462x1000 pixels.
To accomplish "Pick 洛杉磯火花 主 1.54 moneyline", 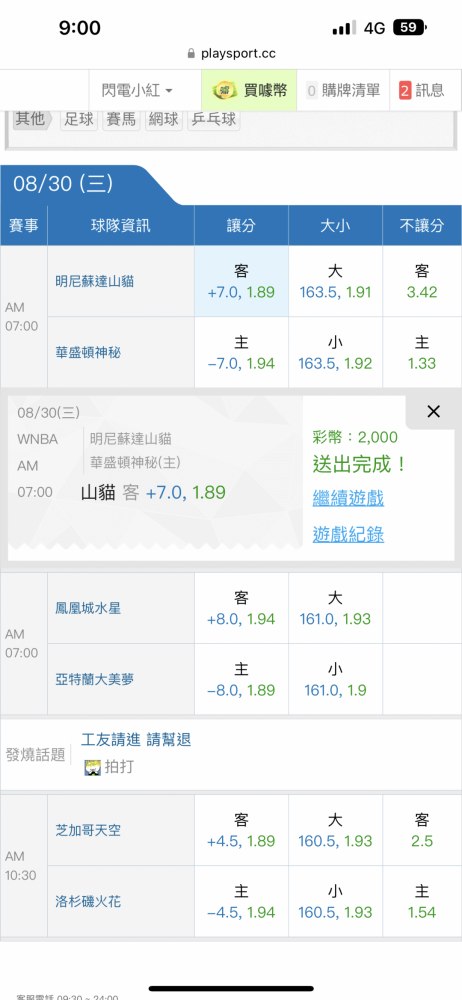I will pos(422,902).
